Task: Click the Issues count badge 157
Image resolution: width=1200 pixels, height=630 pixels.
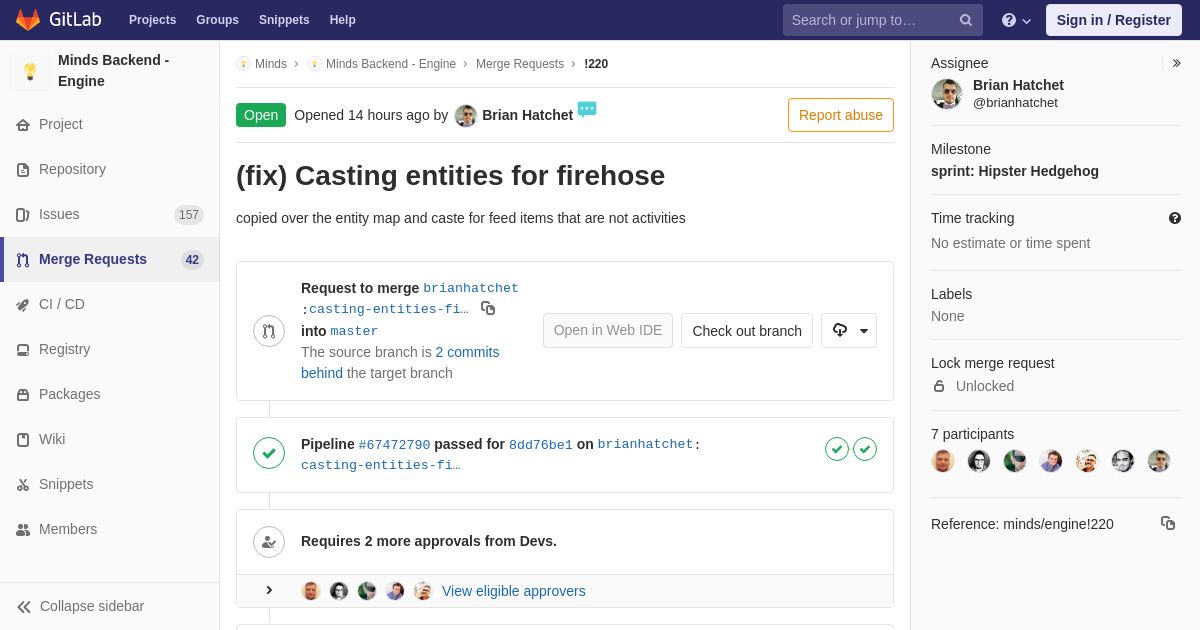Action: (189, 215)
